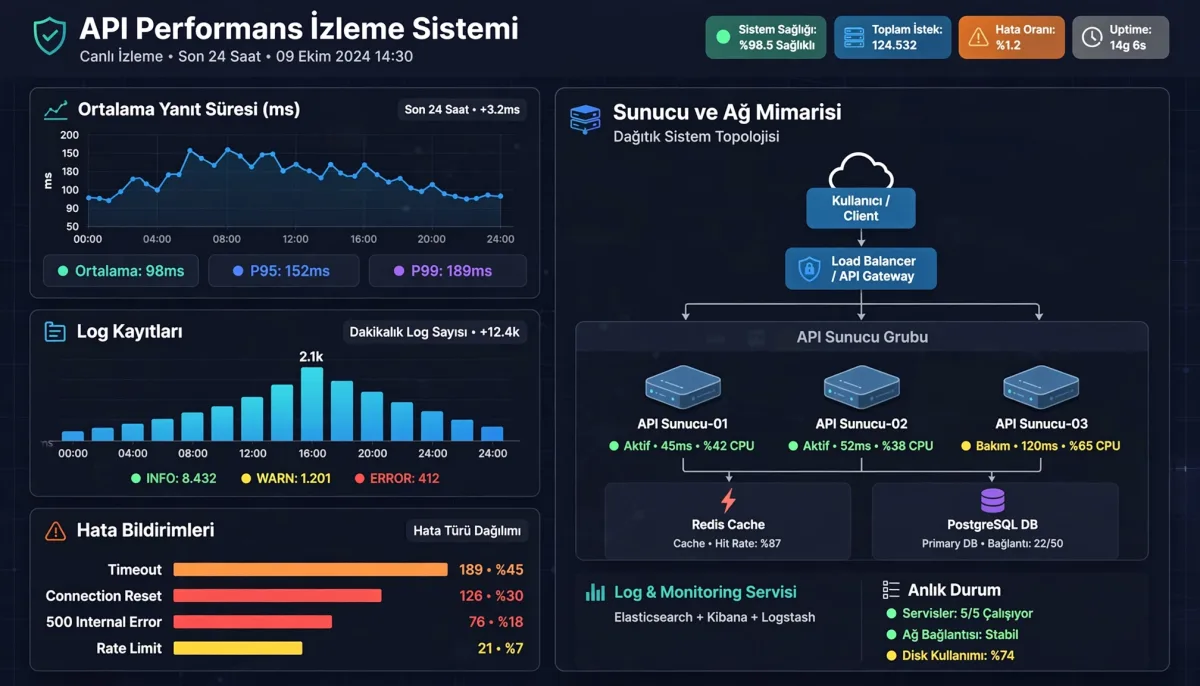Click Elasticsearch + Kibana + Logstash text

(x=715, y=617)
